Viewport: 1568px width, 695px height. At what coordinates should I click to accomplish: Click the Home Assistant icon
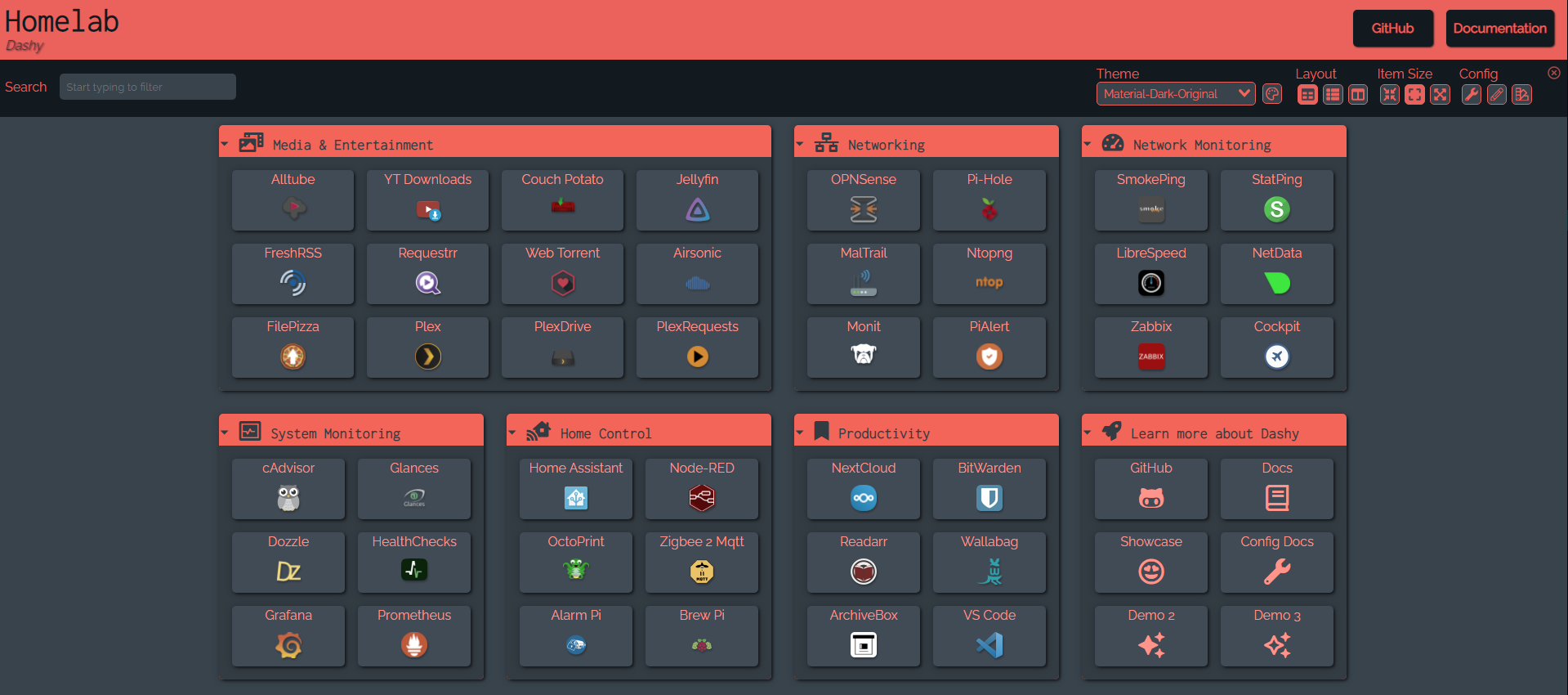[x=576, y=498]
